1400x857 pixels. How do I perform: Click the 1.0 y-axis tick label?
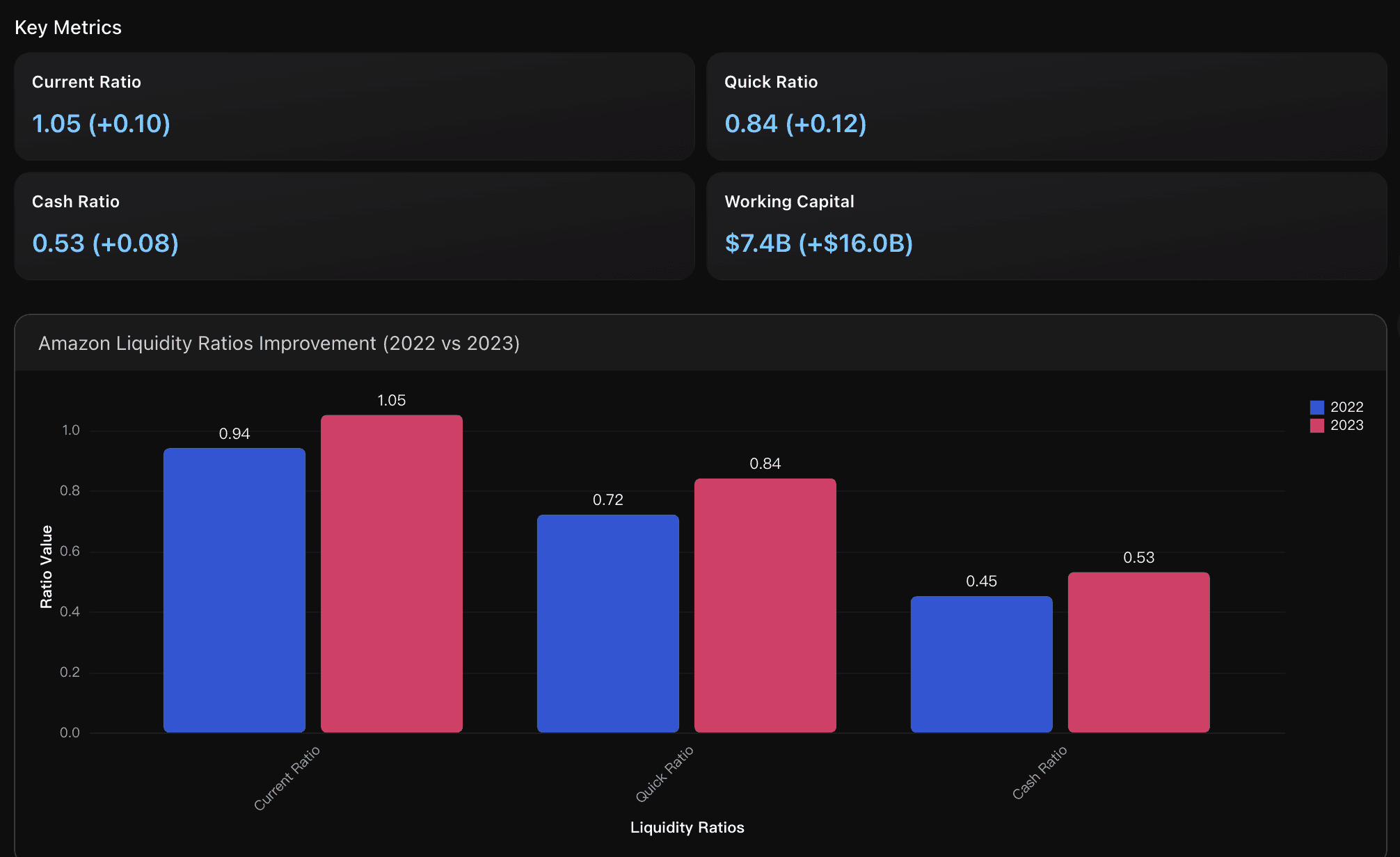pyautogui.click(x=70, y=431)
